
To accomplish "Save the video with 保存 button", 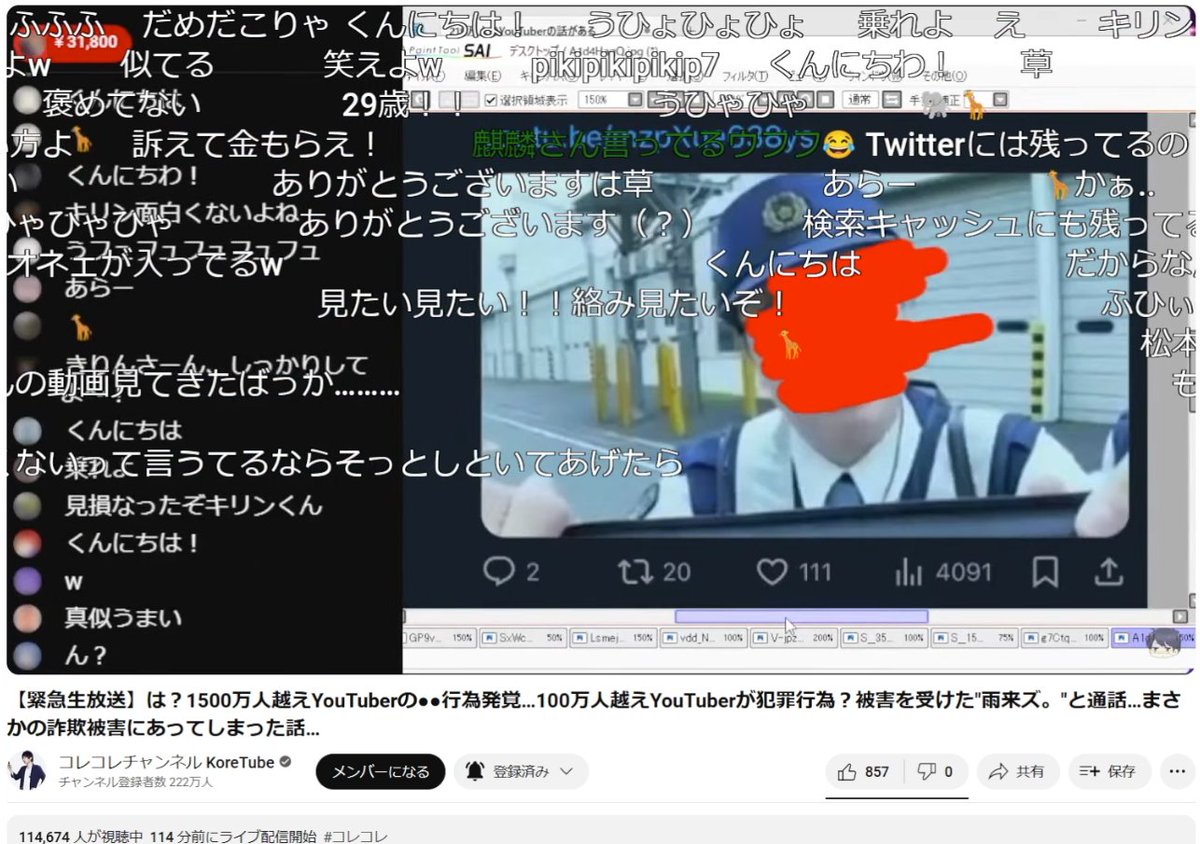I will (1109, 771).
